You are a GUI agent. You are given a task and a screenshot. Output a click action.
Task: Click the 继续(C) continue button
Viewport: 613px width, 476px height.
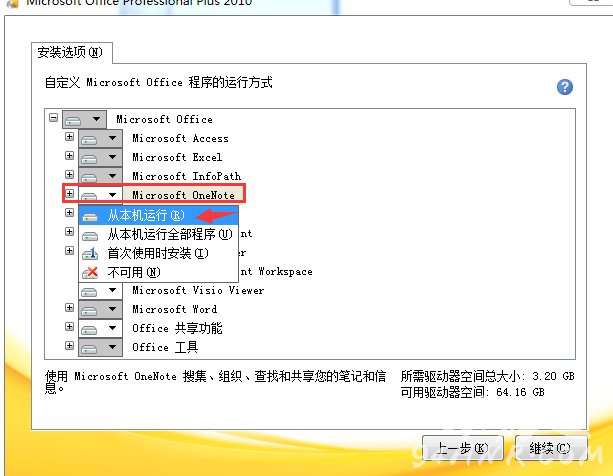(x=550, y=449)
